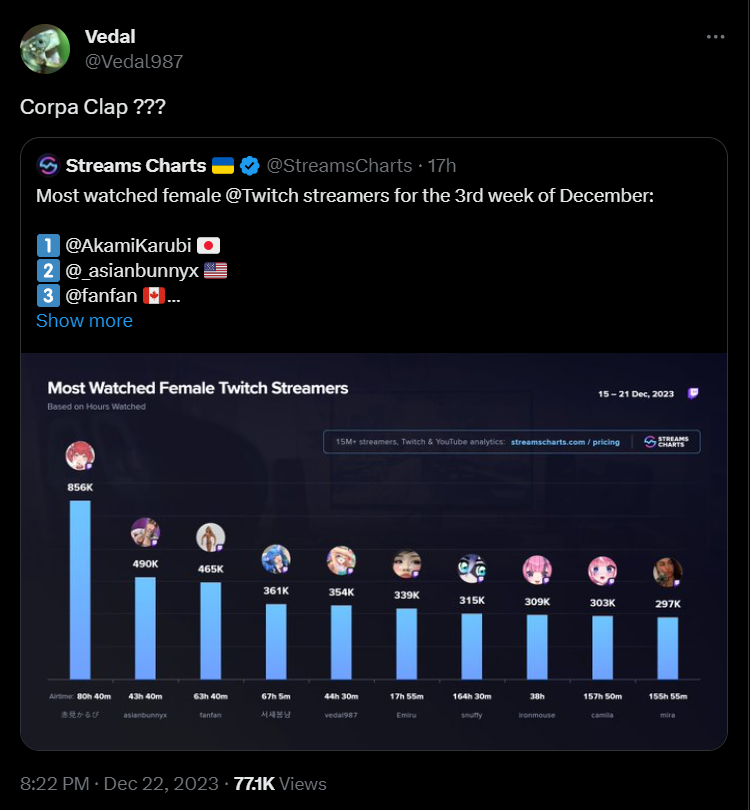Viewport: 750px width, 810px height.
Task: Open the @Vedal987 handle link
Action: [134, 61]
